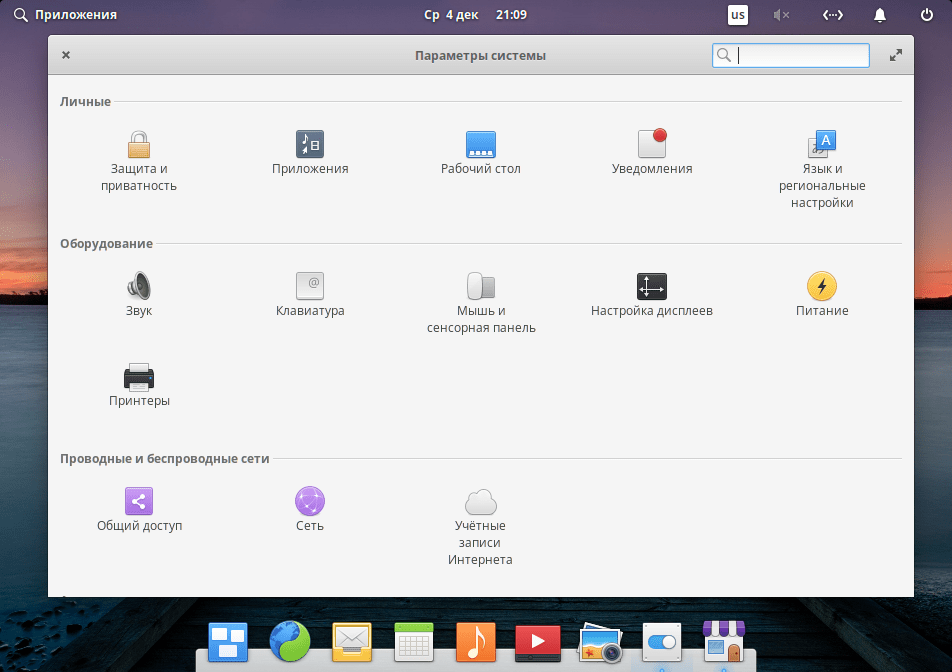952x672 pixels.
Task: Open the muted volume indicator
Action: [x=781, y=15]
